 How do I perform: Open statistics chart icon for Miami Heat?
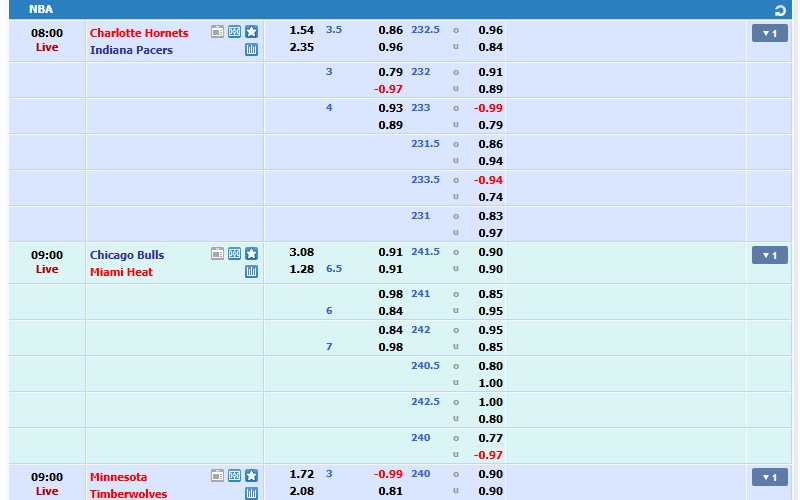(252, 271)
